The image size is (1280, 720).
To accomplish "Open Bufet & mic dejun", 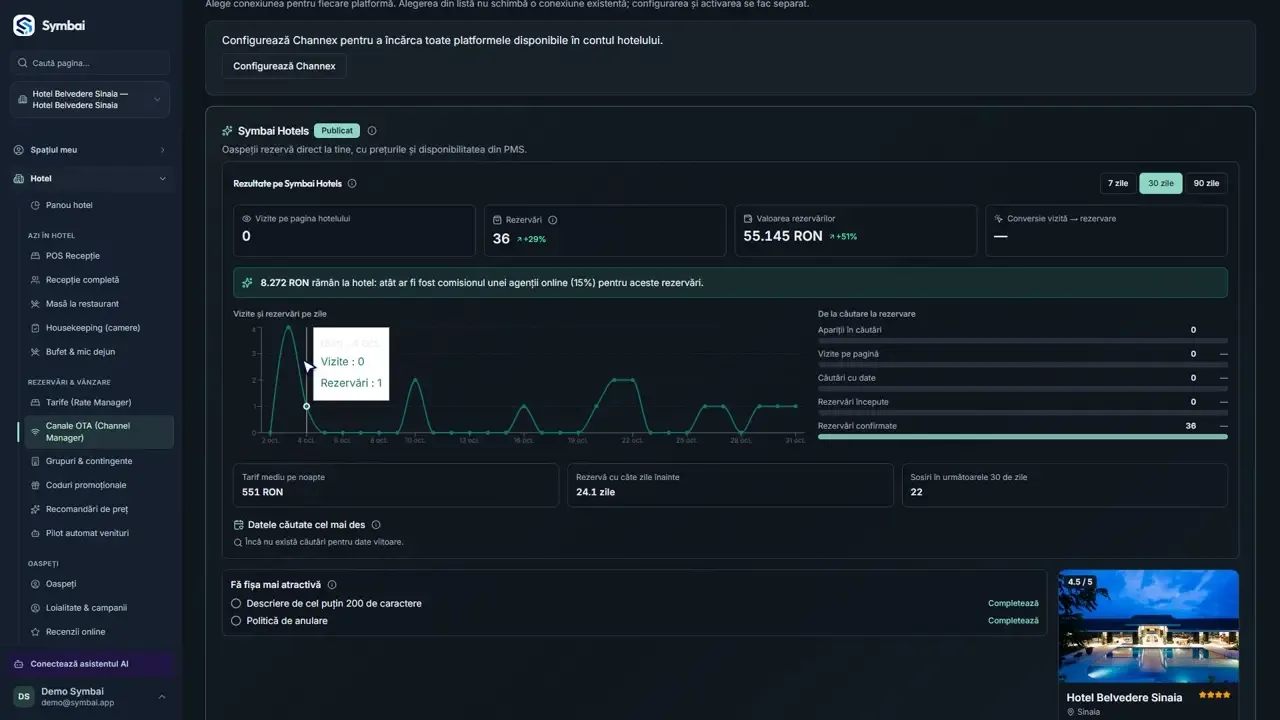I will pyautogui.click(x=80, y=352).
